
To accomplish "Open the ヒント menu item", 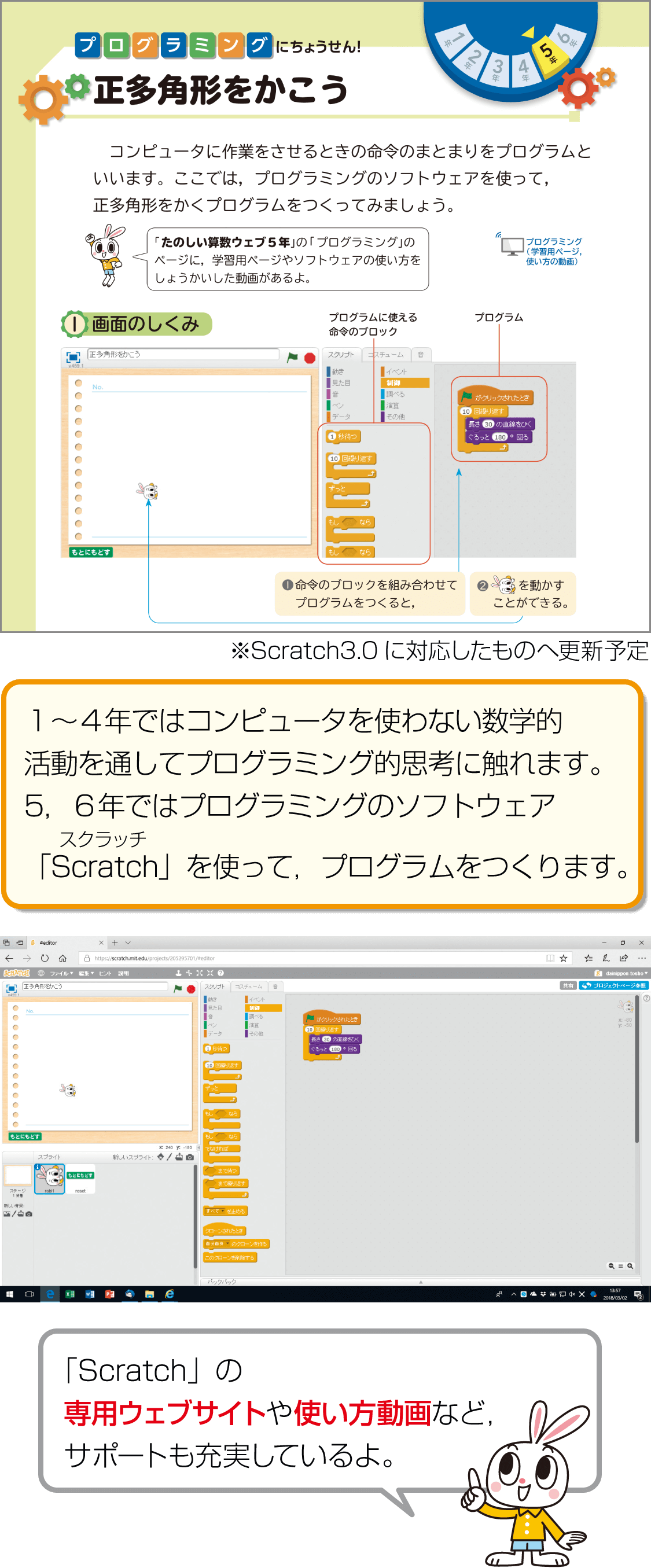I will point(105,973).
